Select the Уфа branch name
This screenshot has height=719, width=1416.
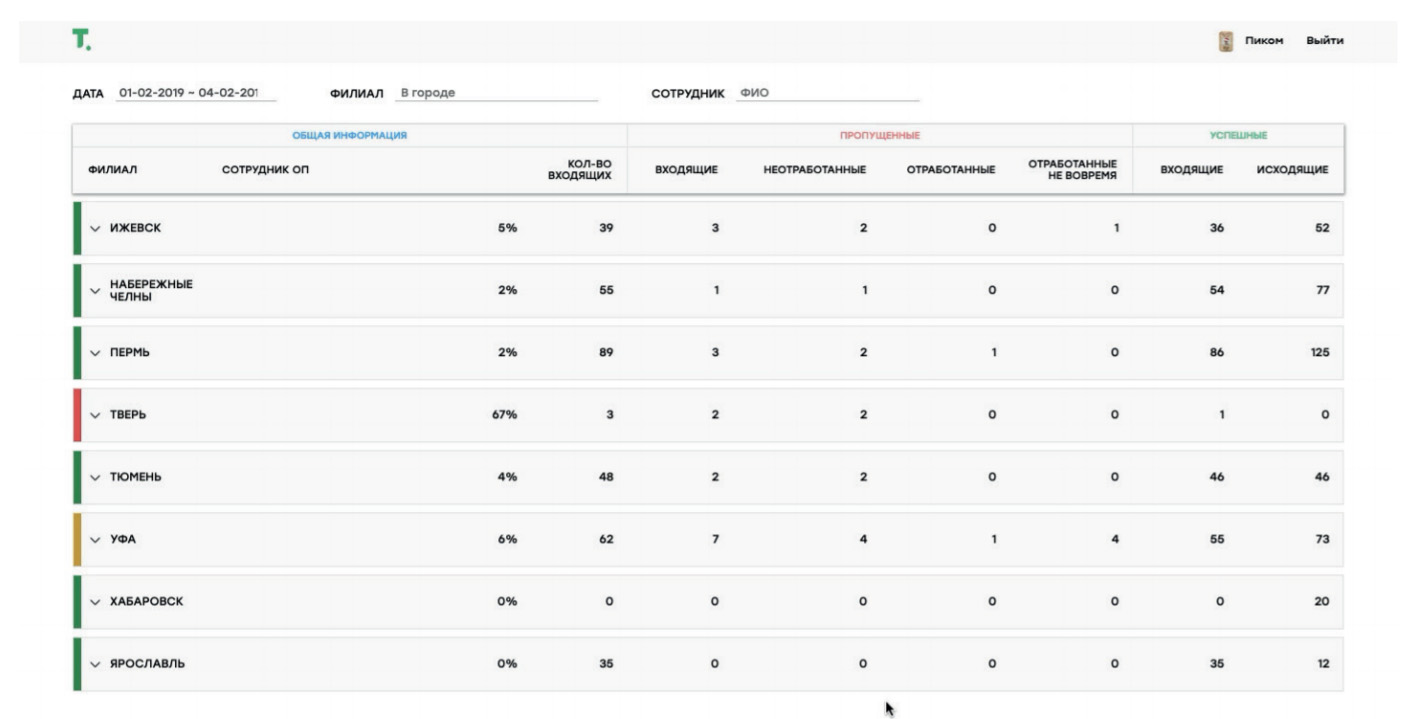coord(122,540)
